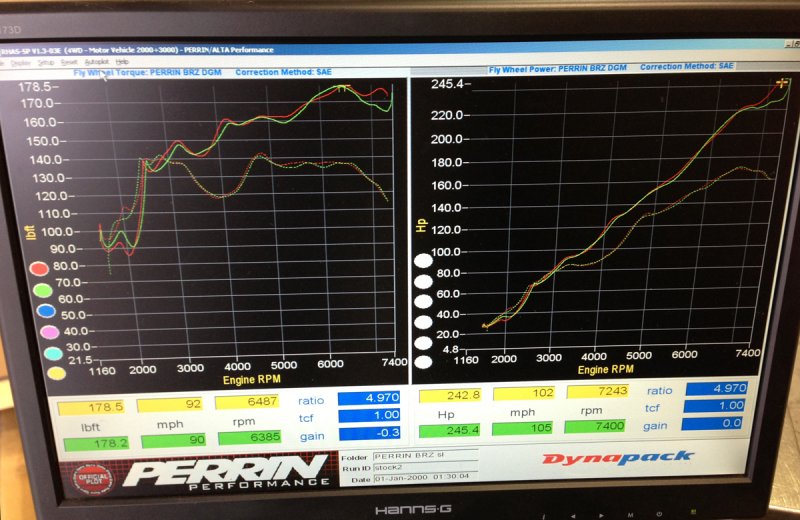800x520 pixels.
Task: Click the PERRIN Performance logo
Action: coord(228,472)
